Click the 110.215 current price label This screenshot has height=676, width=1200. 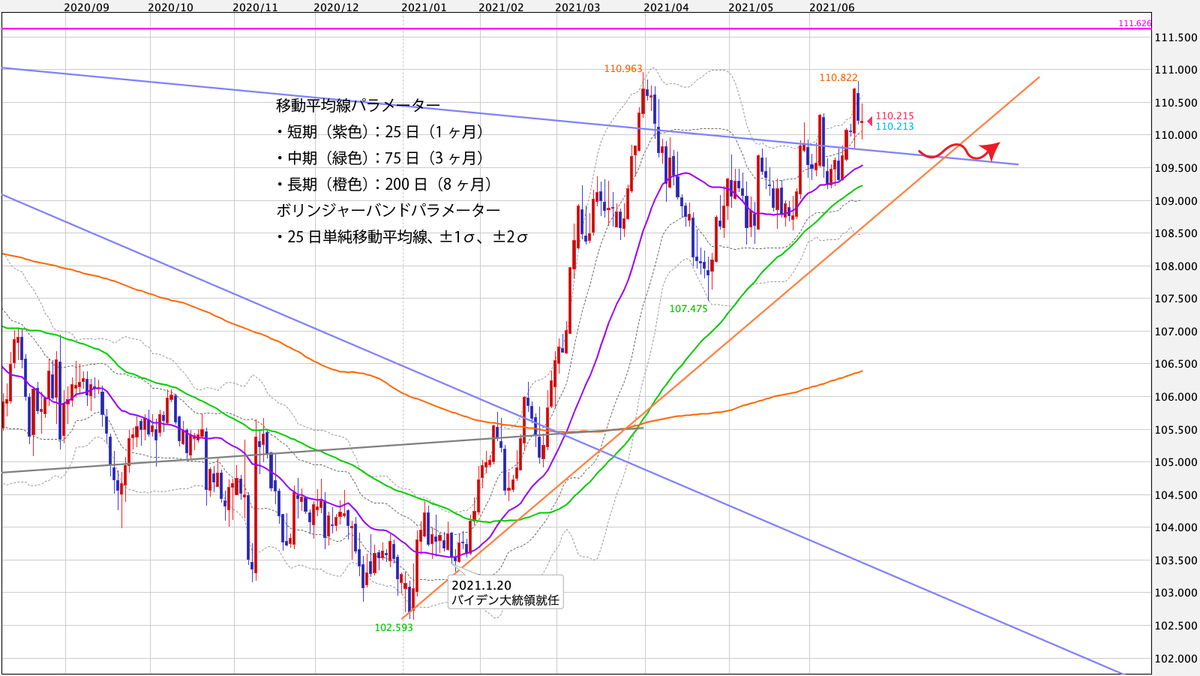tap(895, 116)
